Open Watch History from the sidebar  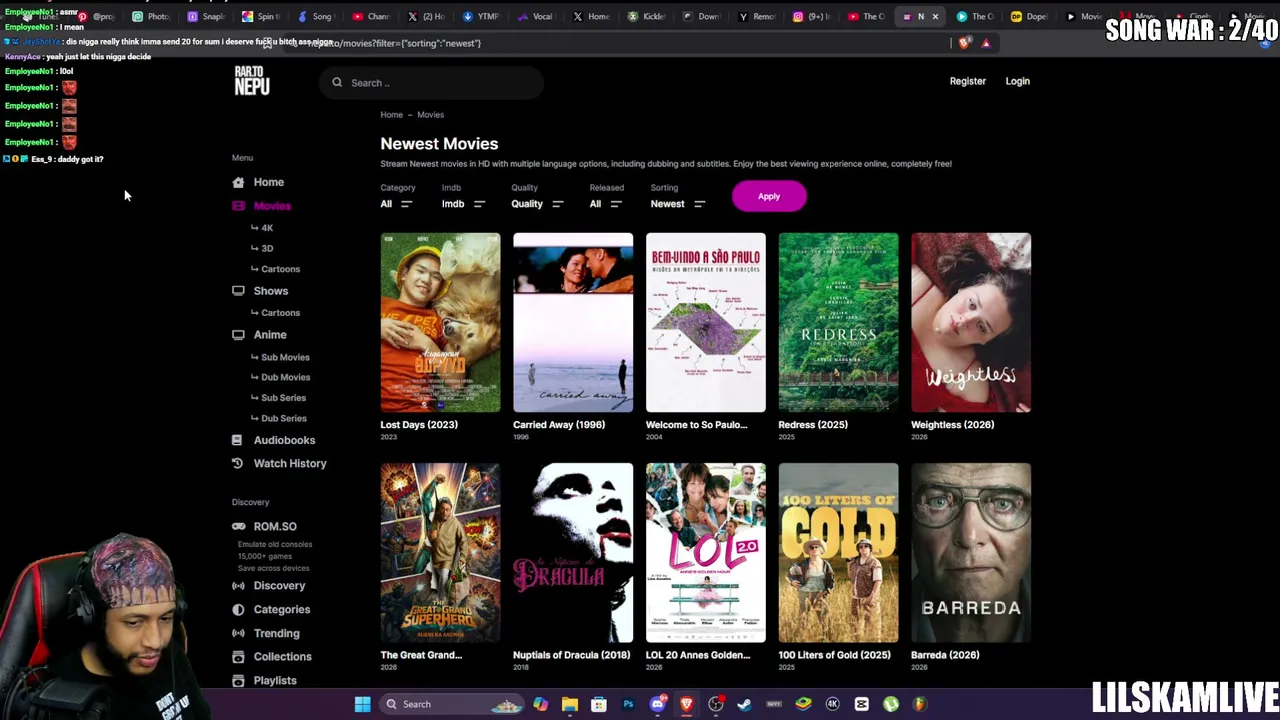[290, 463]
